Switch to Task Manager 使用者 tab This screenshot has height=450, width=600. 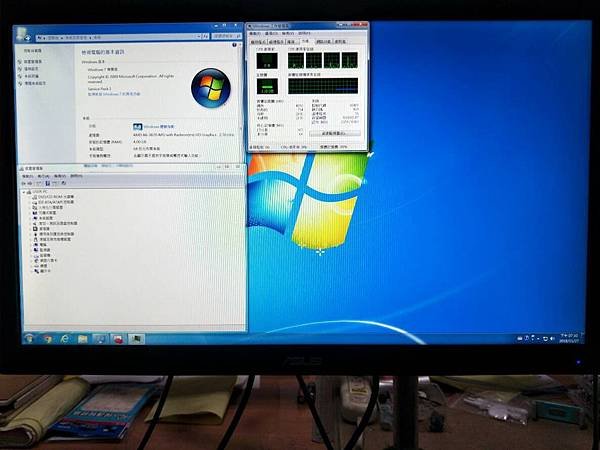[x=340, y=42]
